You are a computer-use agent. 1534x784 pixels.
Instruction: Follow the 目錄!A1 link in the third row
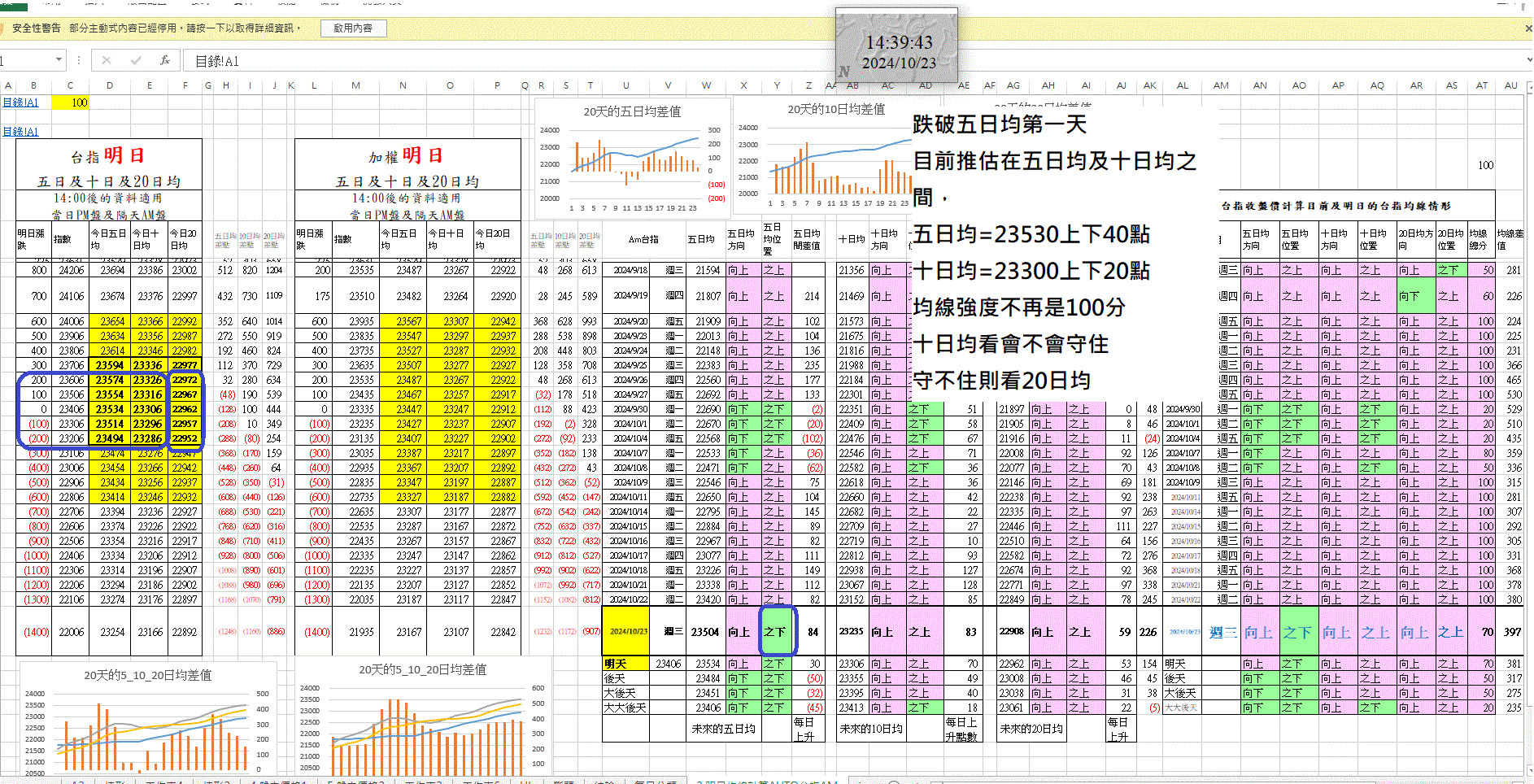click(x=20, y=132)
